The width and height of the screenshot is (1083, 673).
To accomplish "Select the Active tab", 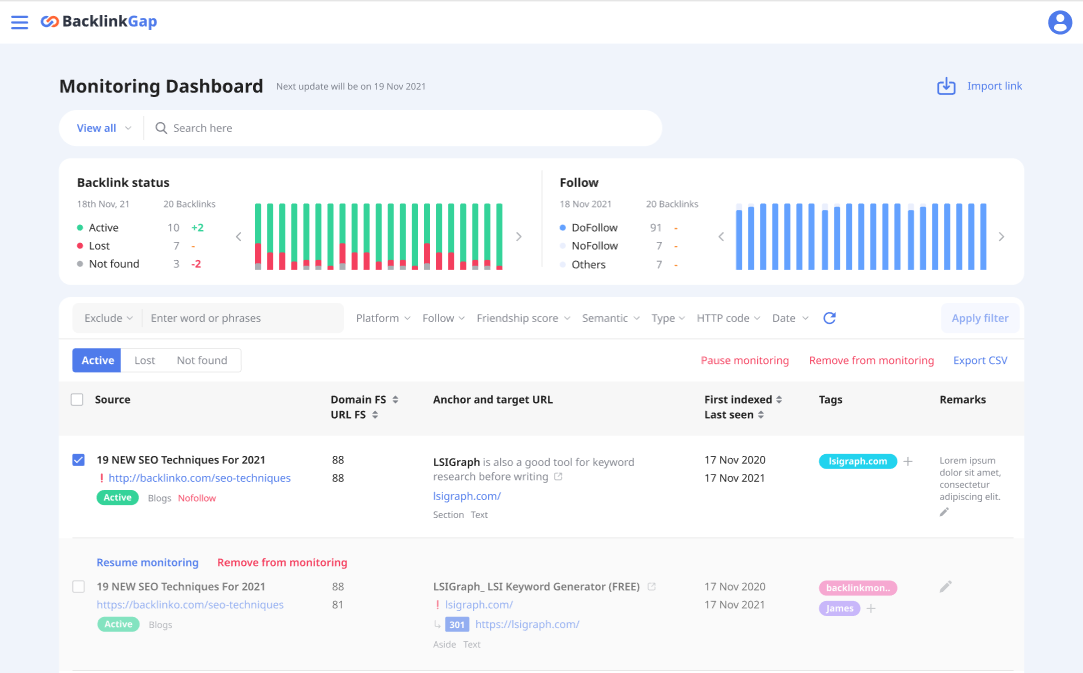I will coord(97,360).
